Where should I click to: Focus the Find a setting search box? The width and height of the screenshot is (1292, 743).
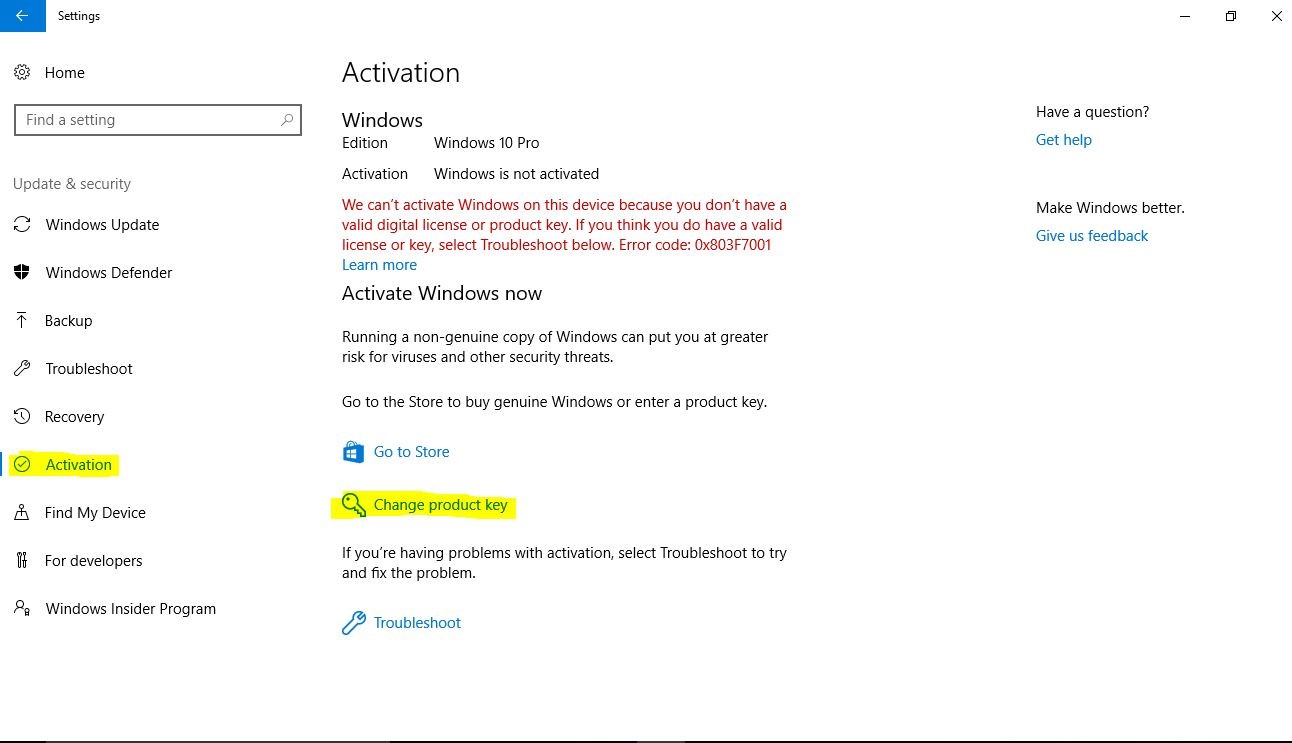click(x=158, y=120)
